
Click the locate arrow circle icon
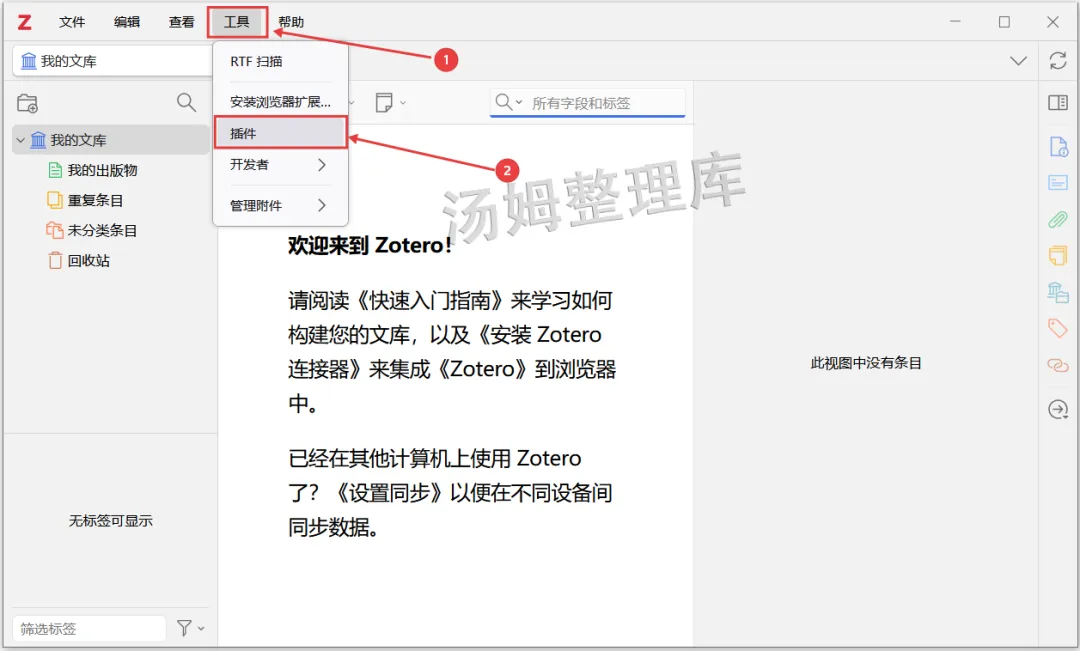pyautogui.click(x=1058, y=409)
